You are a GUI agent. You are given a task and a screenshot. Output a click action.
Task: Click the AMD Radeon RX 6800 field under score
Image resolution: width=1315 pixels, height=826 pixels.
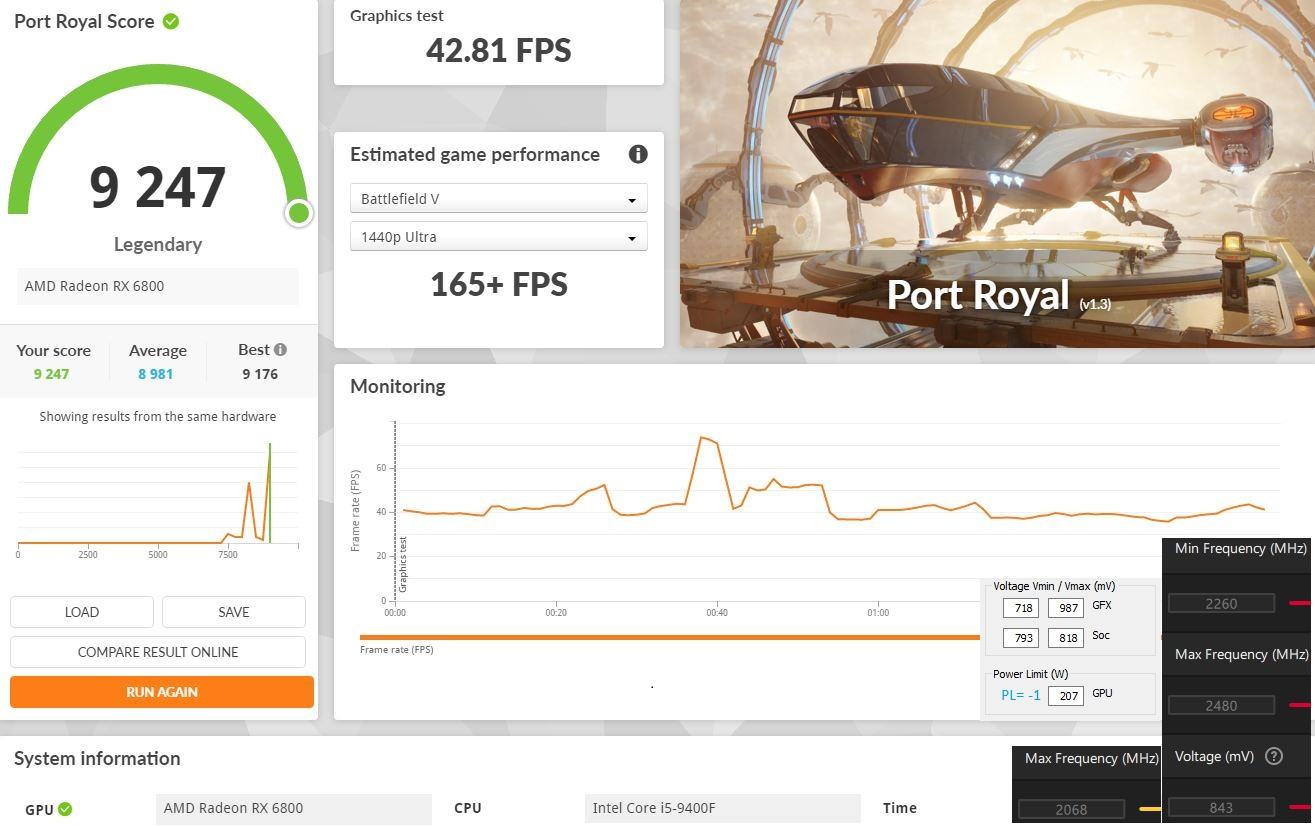pyautogui.click(x=158, y=286)
